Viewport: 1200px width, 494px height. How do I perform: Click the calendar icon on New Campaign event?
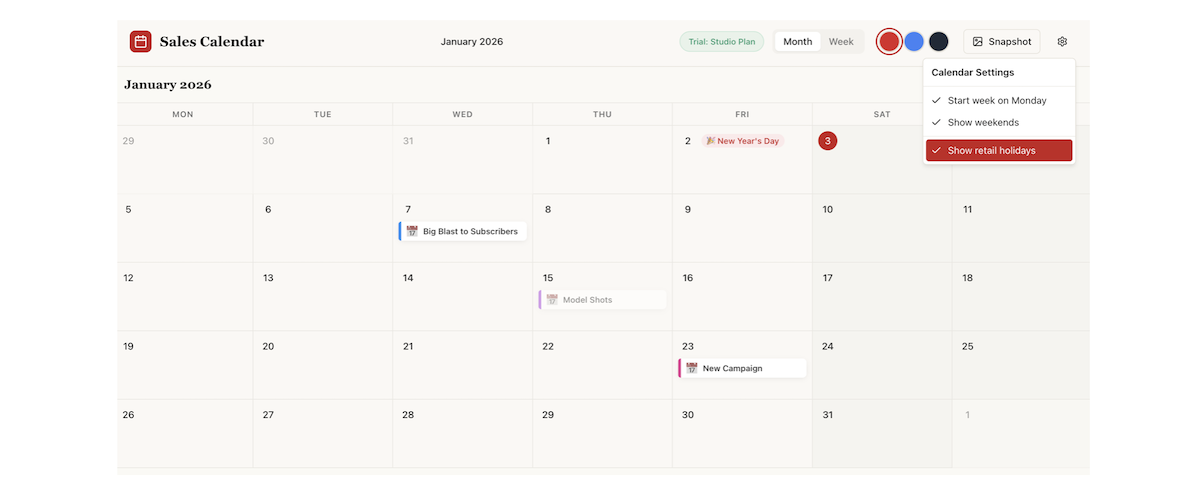click(x=692, y=368)
